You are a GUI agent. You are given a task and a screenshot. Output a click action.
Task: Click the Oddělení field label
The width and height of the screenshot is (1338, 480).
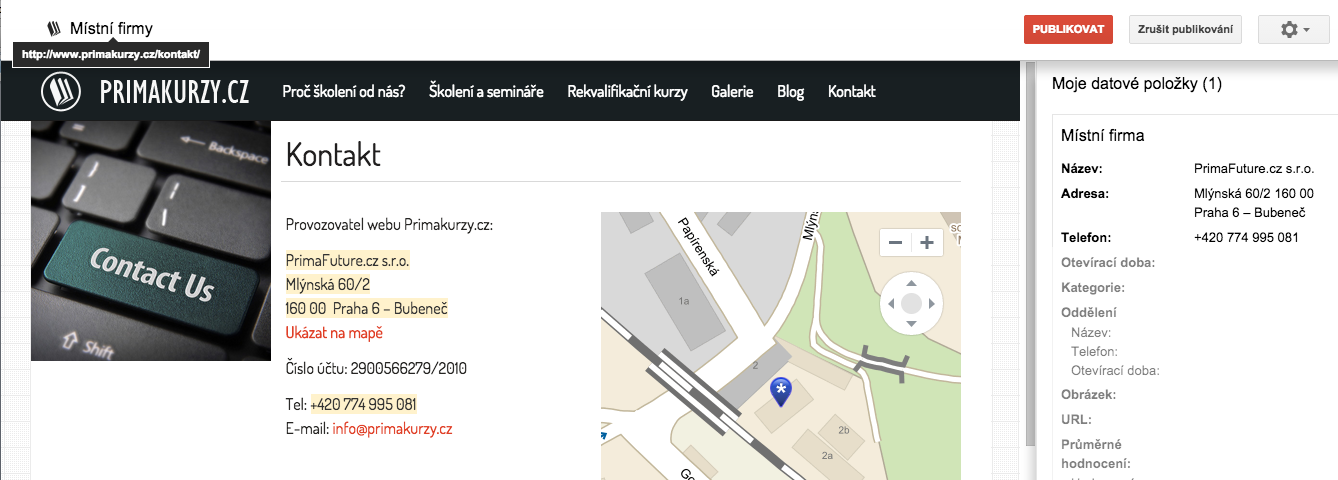tap(1088, 313)
